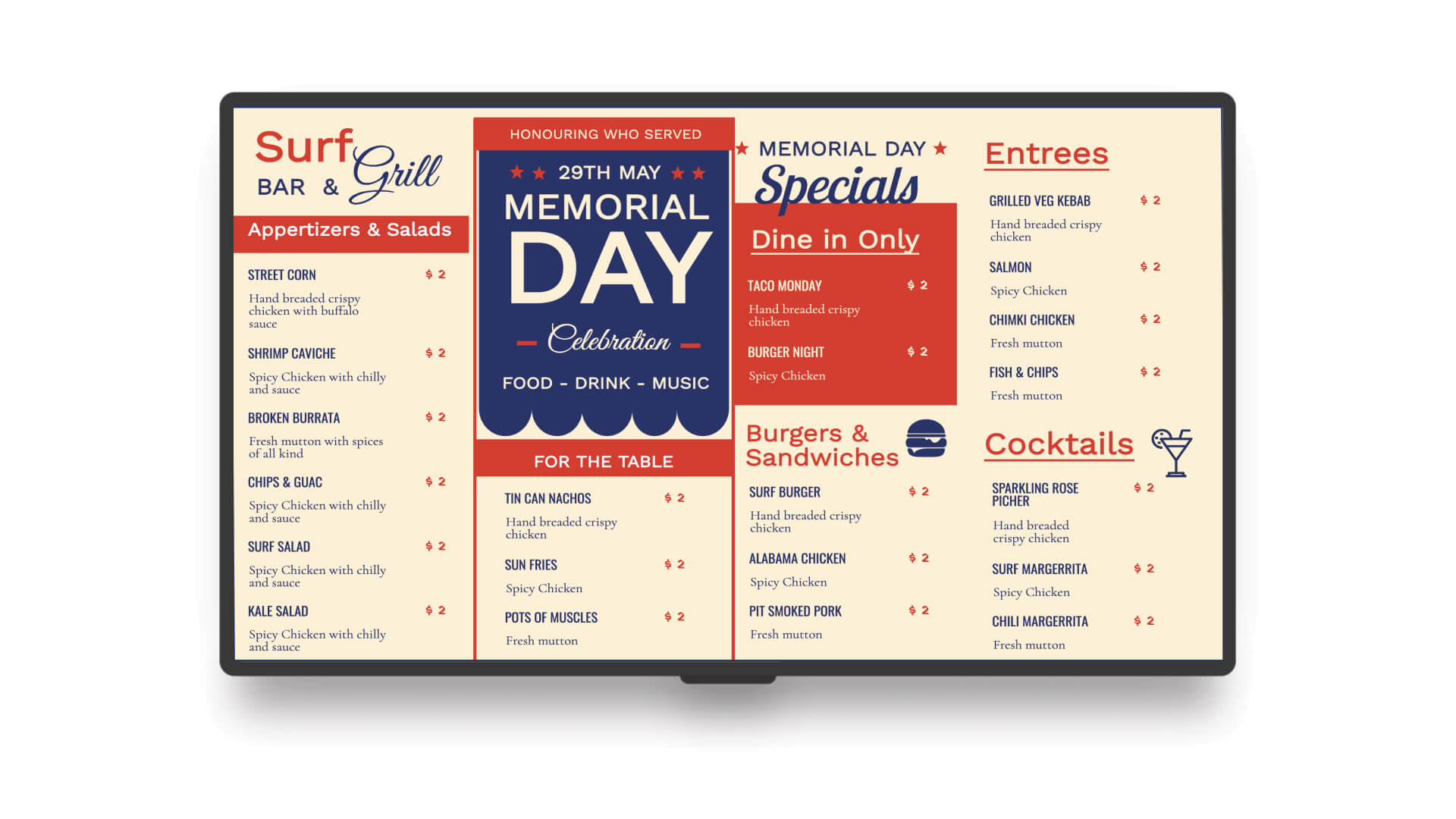This screenshot has height=819, width=1456.
Task: Click the For The Table section header
Action: (x=600, y=461)
